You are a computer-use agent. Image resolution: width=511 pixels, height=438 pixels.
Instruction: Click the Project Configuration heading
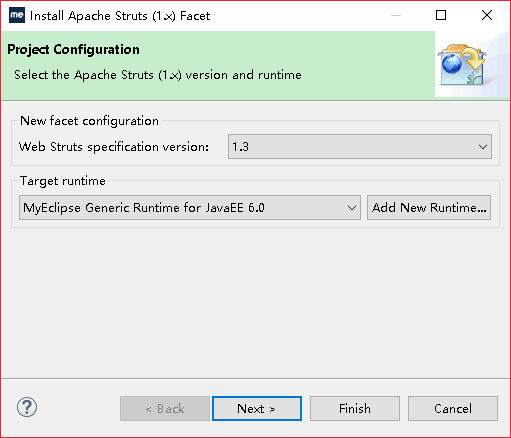pyautogui.click(x=73, y=49)
